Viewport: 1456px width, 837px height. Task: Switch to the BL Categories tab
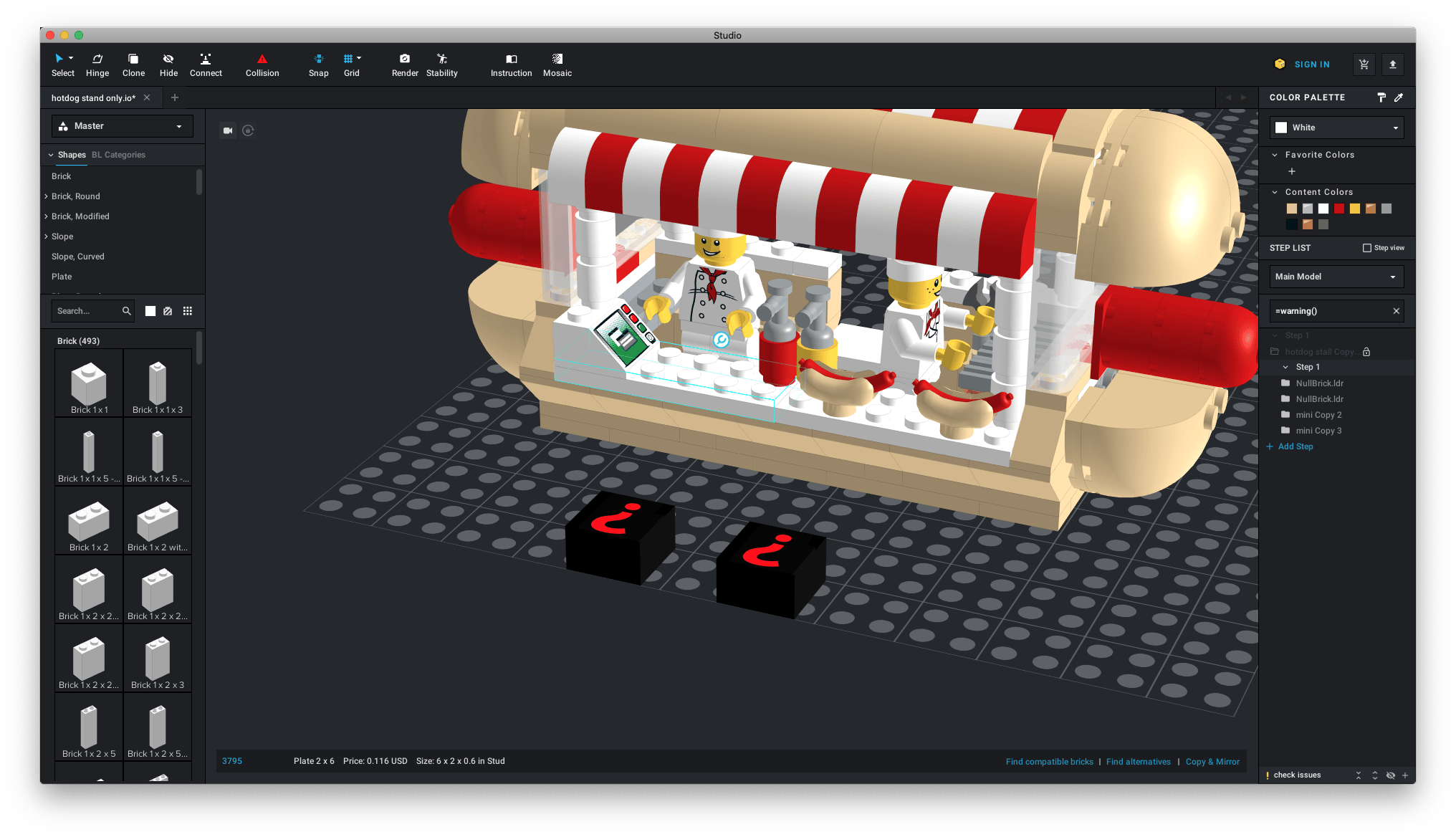click(118, 155)
